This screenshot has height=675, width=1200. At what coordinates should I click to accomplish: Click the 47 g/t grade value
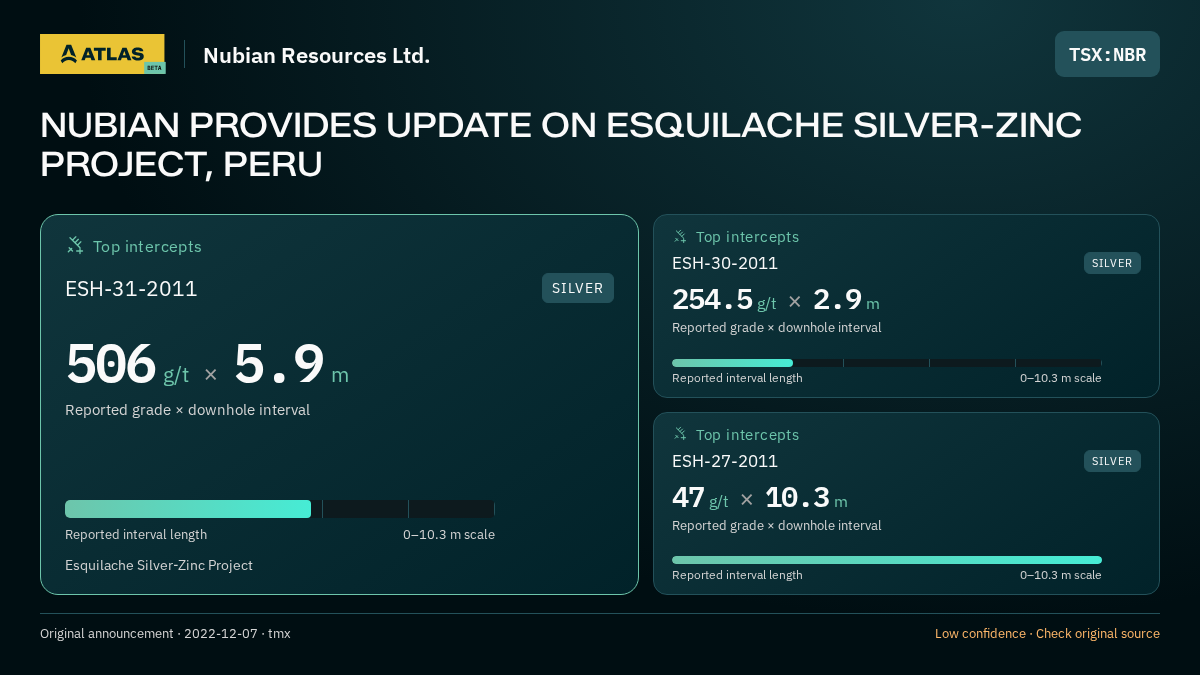700,498
